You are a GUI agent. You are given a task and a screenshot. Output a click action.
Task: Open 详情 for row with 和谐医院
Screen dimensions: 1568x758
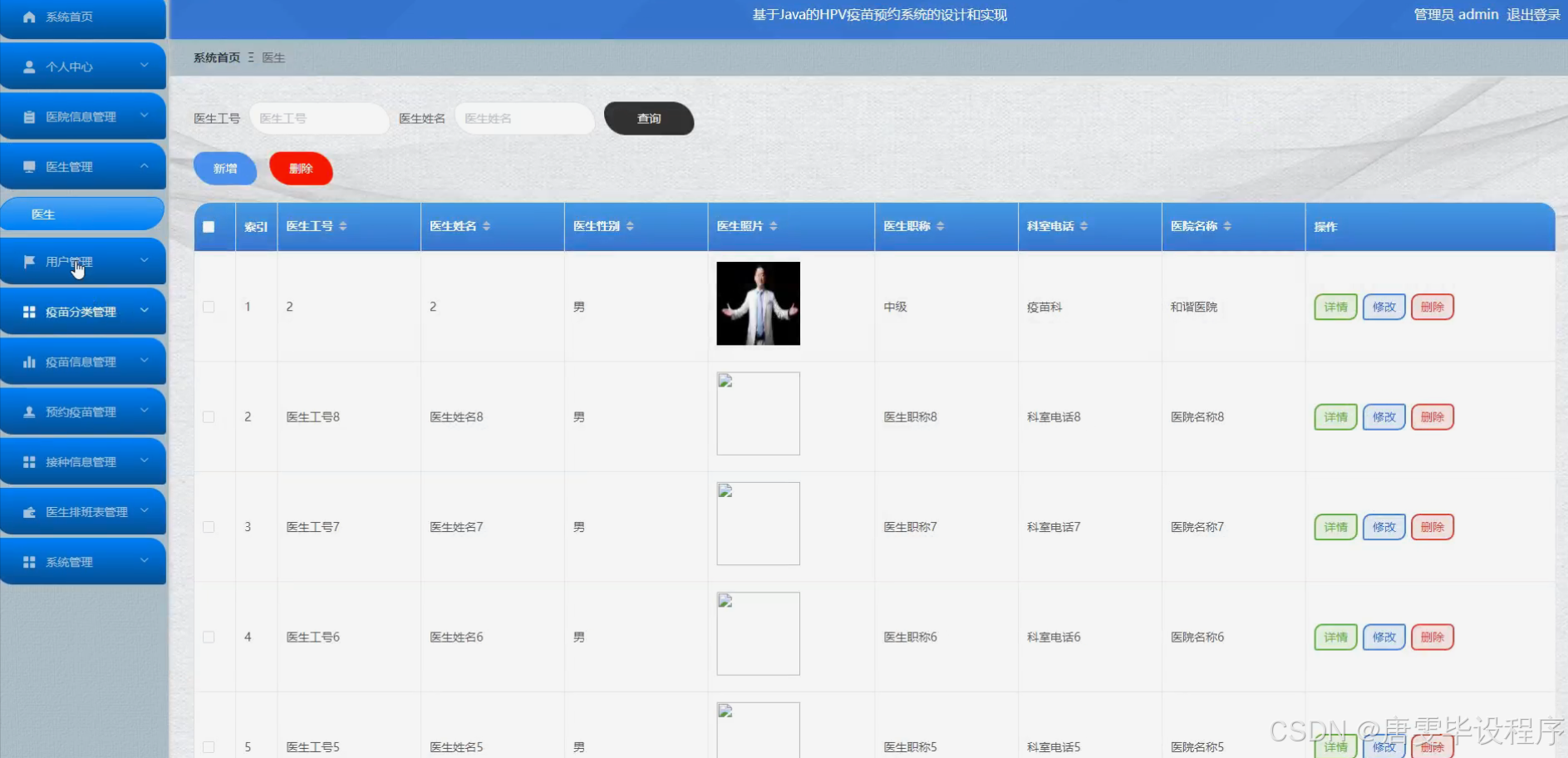pos(1335,307)
